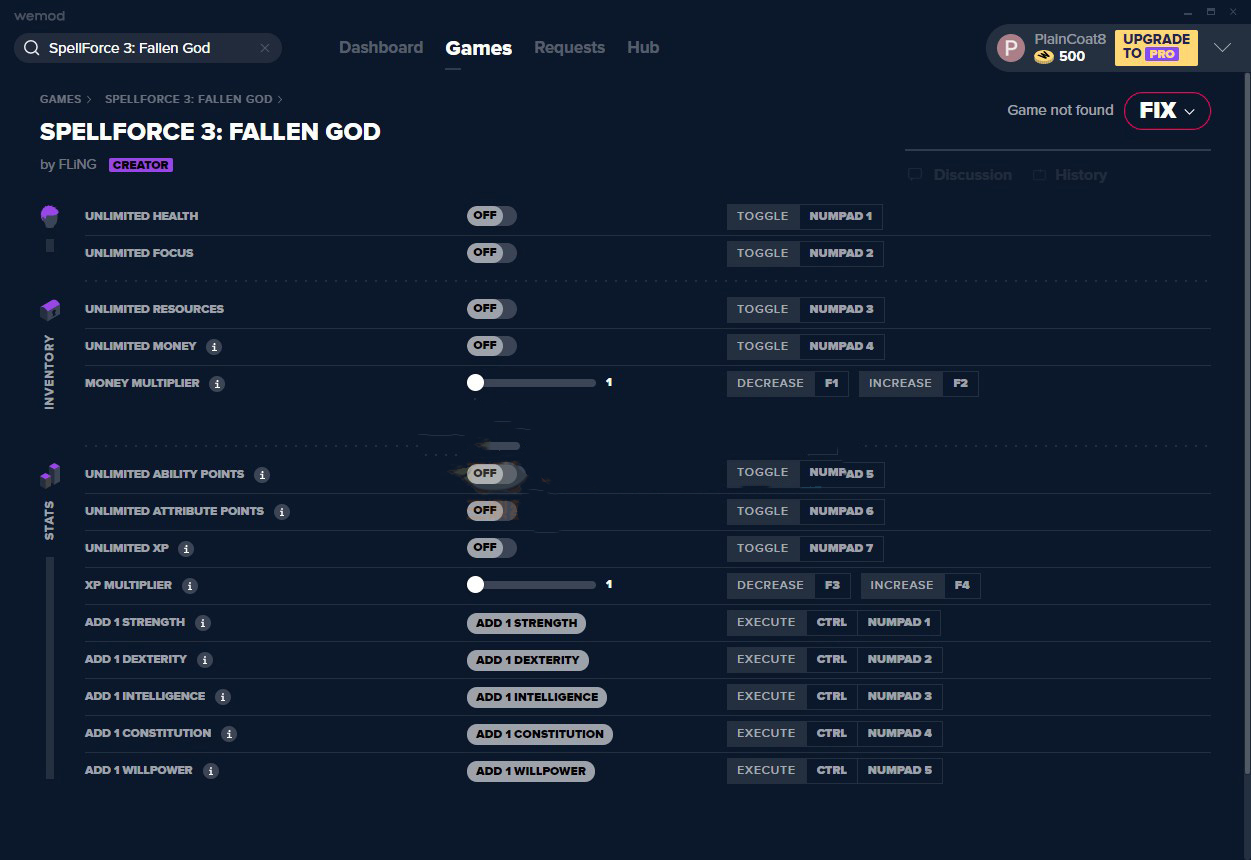Click the NUMPAD 1 hotkey for Unlimited Health
The width and height of the screenshot is (1251, 860).
[x=841, y=216]
